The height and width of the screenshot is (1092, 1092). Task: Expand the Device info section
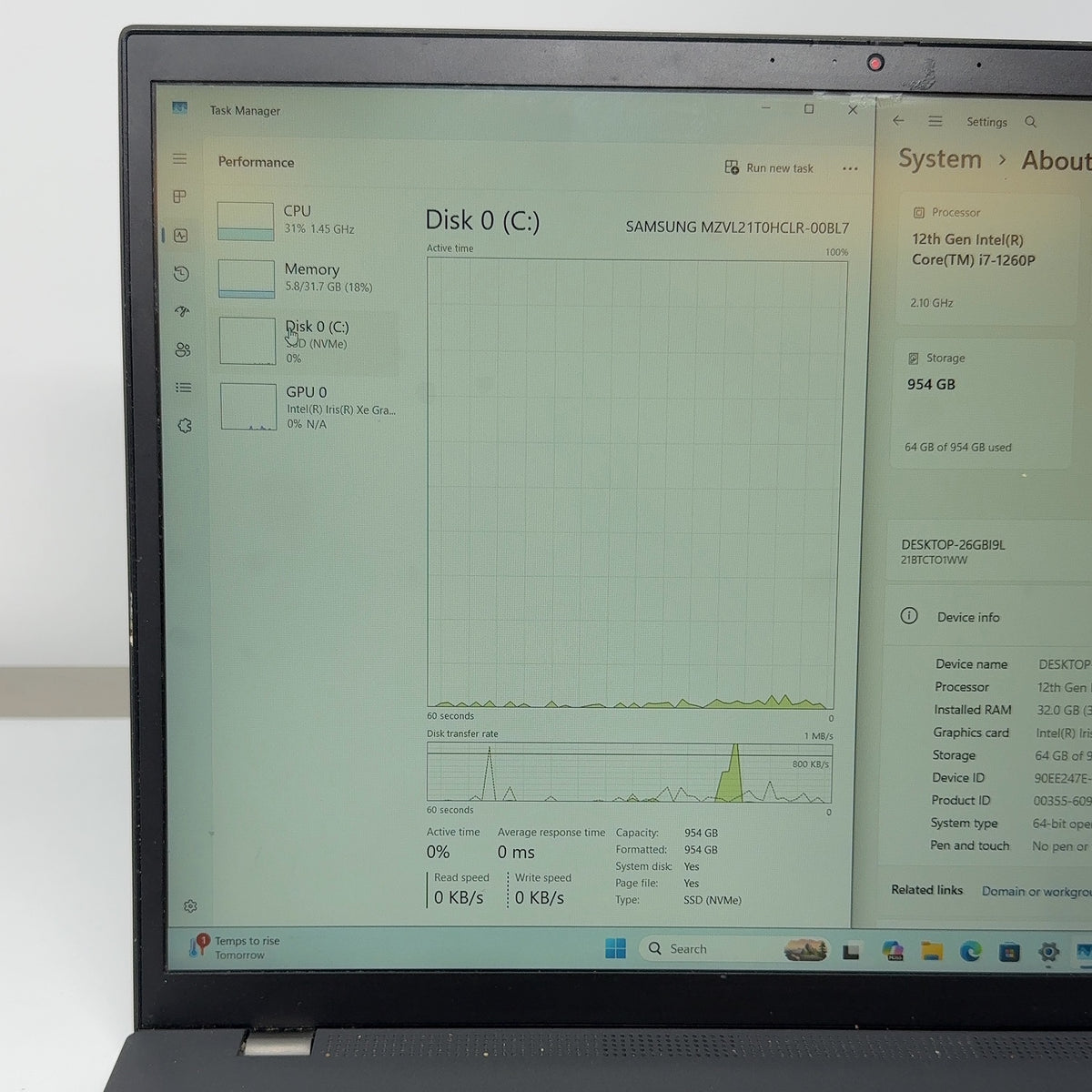[x=988, y=616]
